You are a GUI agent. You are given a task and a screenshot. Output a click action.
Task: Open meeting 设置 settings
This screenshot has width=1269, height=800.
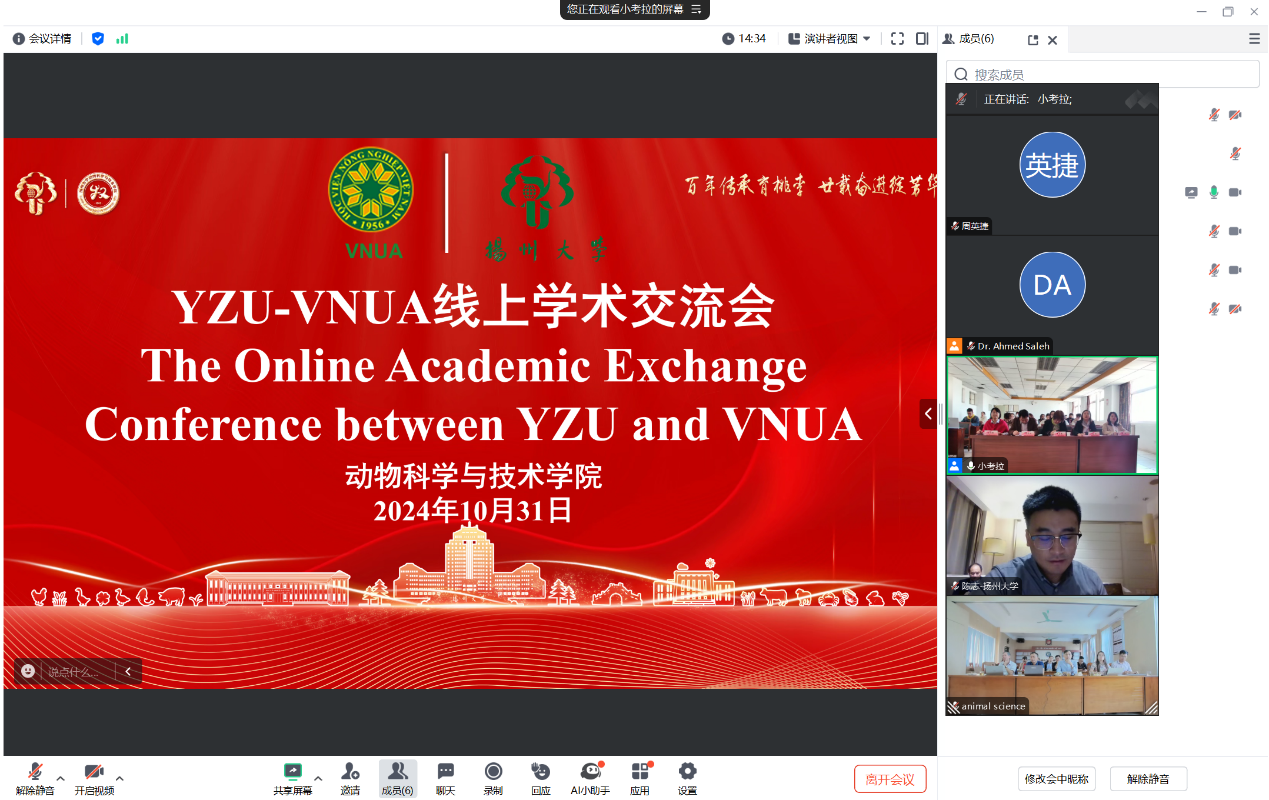687,777
